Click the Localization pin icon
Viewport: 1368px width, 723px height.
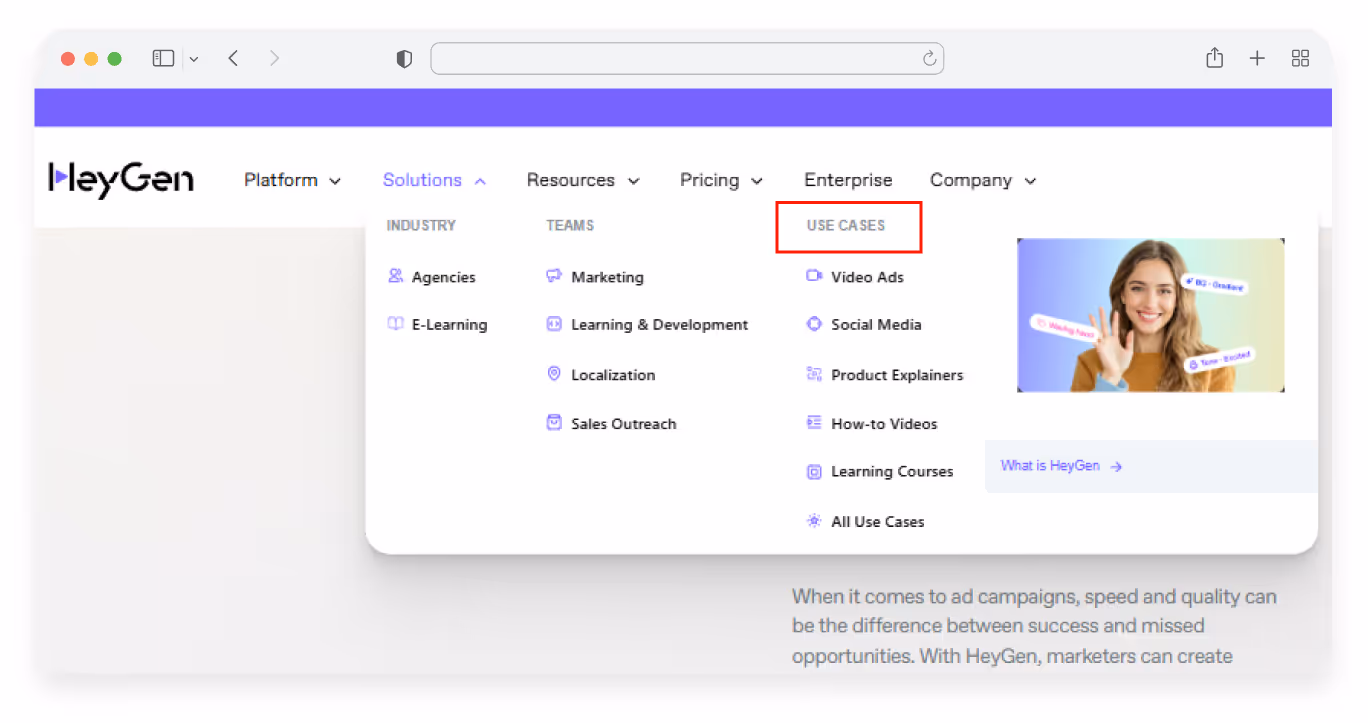554,374
